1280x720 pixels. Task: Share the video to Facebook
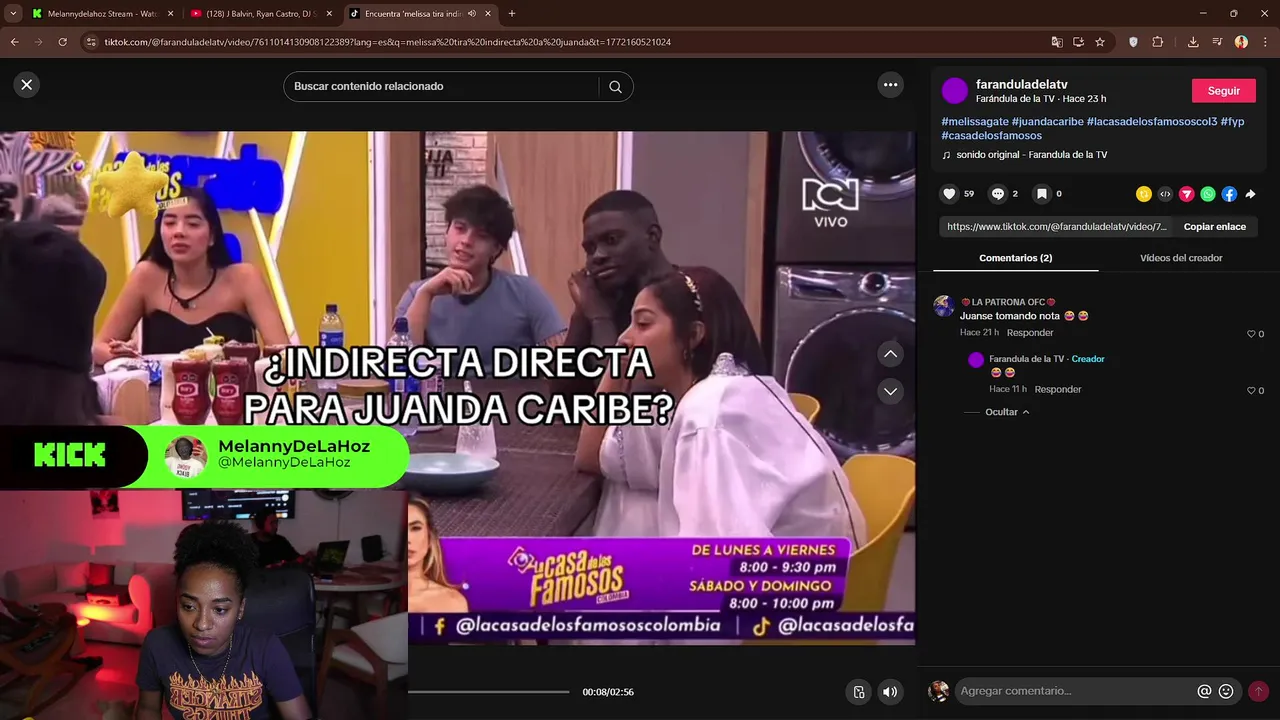click(x=1229, y=194)
